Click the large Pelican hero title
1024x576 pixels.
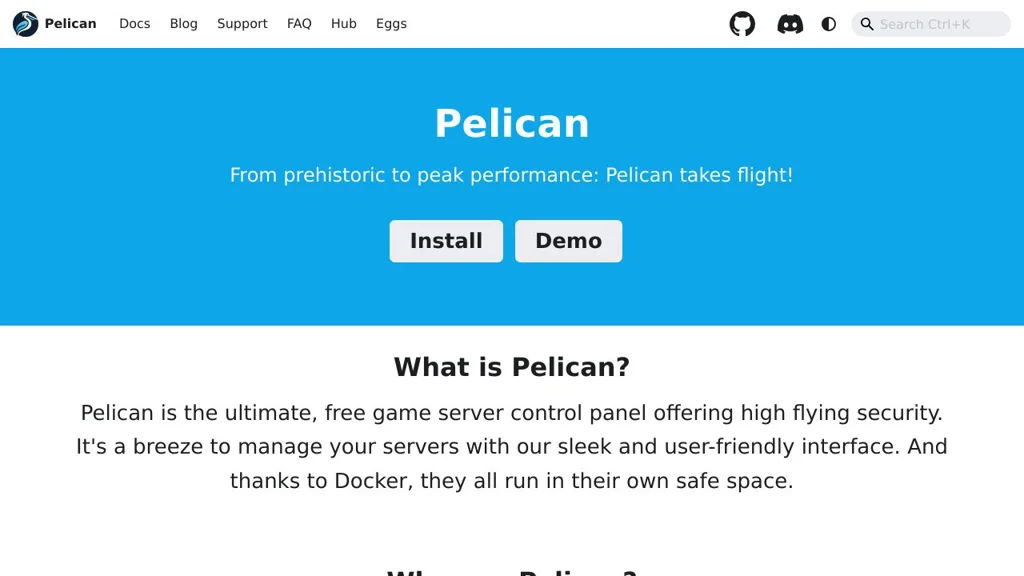(x=512, y=123)
